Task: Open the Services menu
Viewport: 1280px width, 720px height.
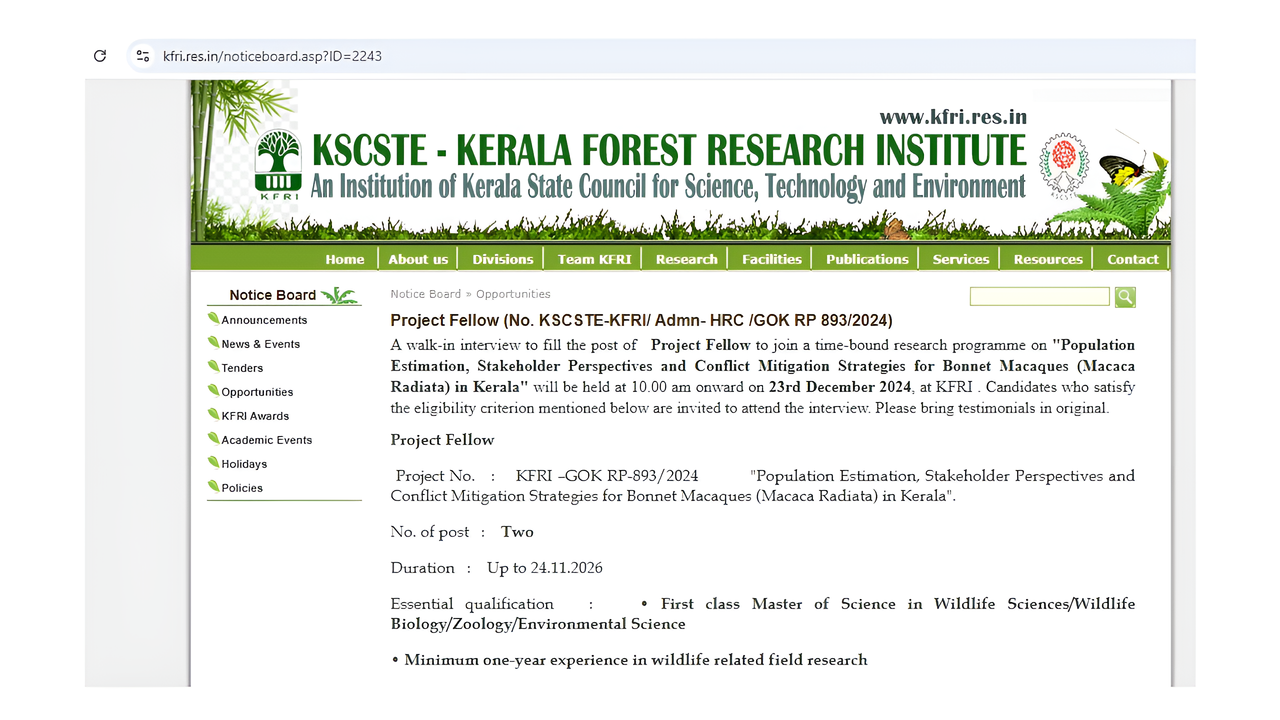Action: [x=961, y=259]
